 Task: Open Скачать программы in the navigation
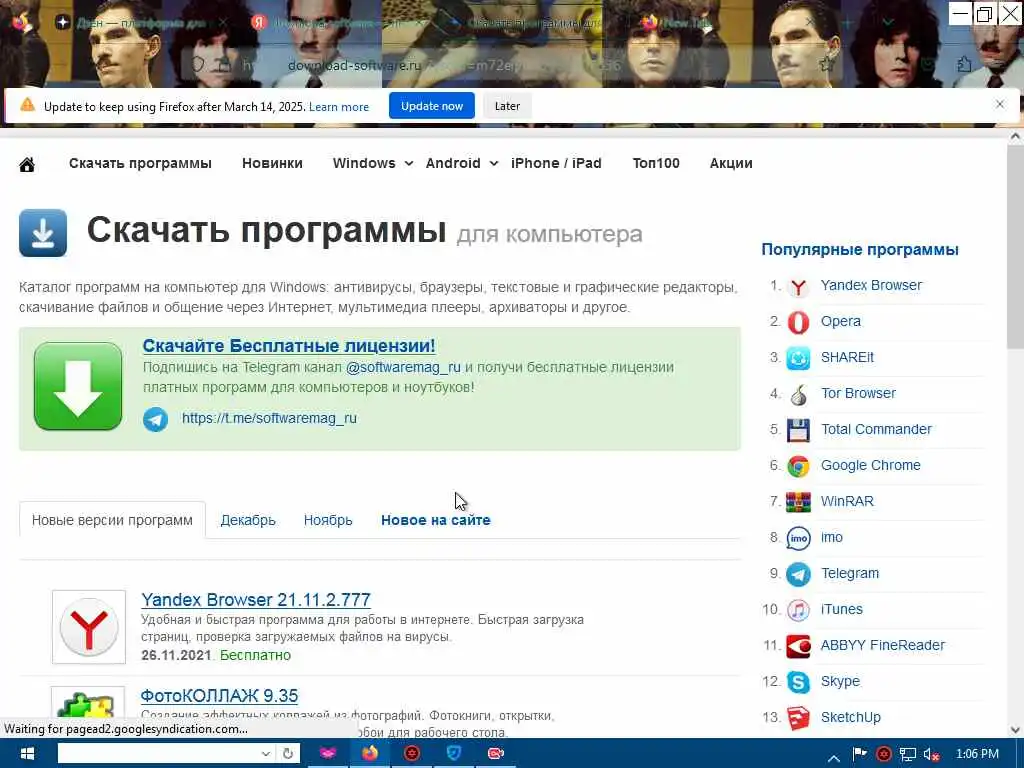(140, 163)
